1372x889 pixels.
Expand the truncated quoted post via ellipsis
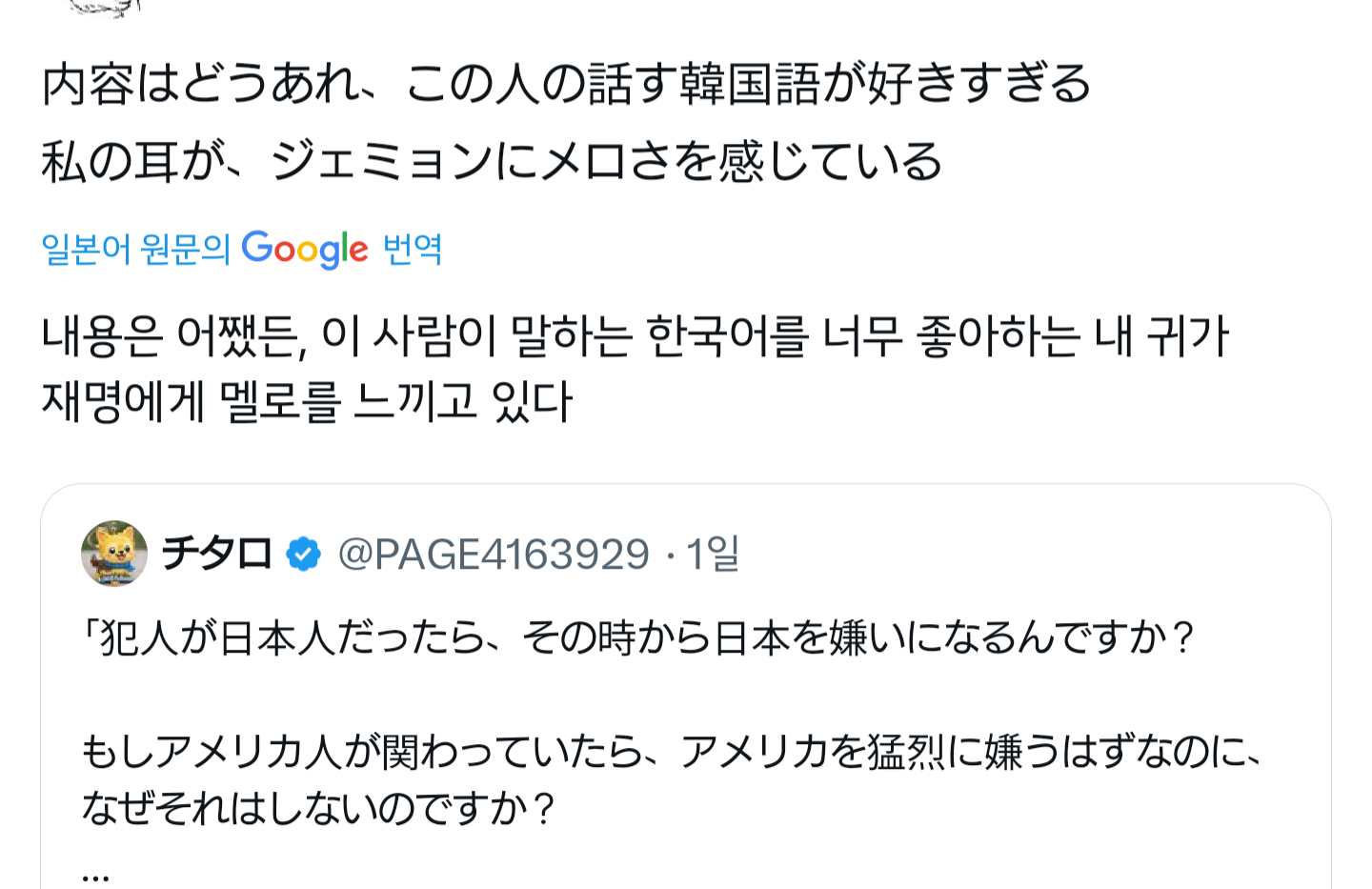coord(96,874)
